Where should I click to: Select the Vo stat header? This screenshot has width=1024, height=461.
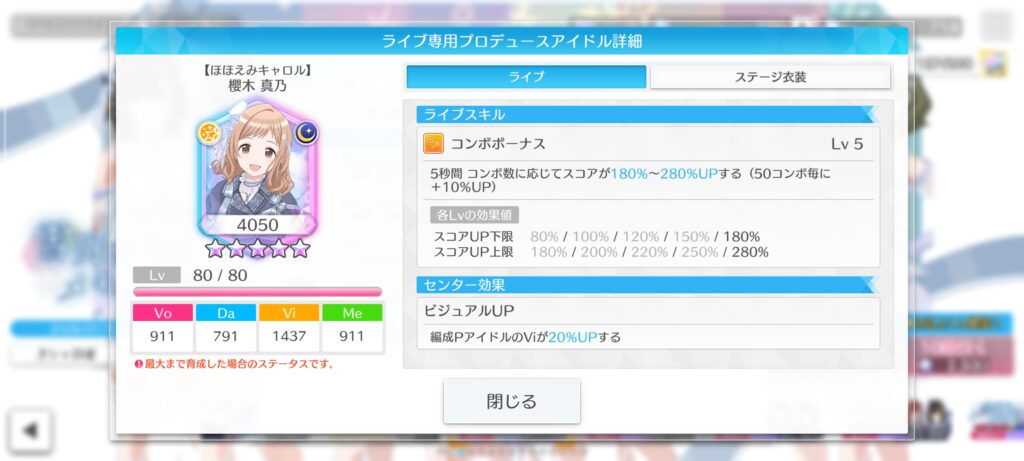click(x=163, y=313)
